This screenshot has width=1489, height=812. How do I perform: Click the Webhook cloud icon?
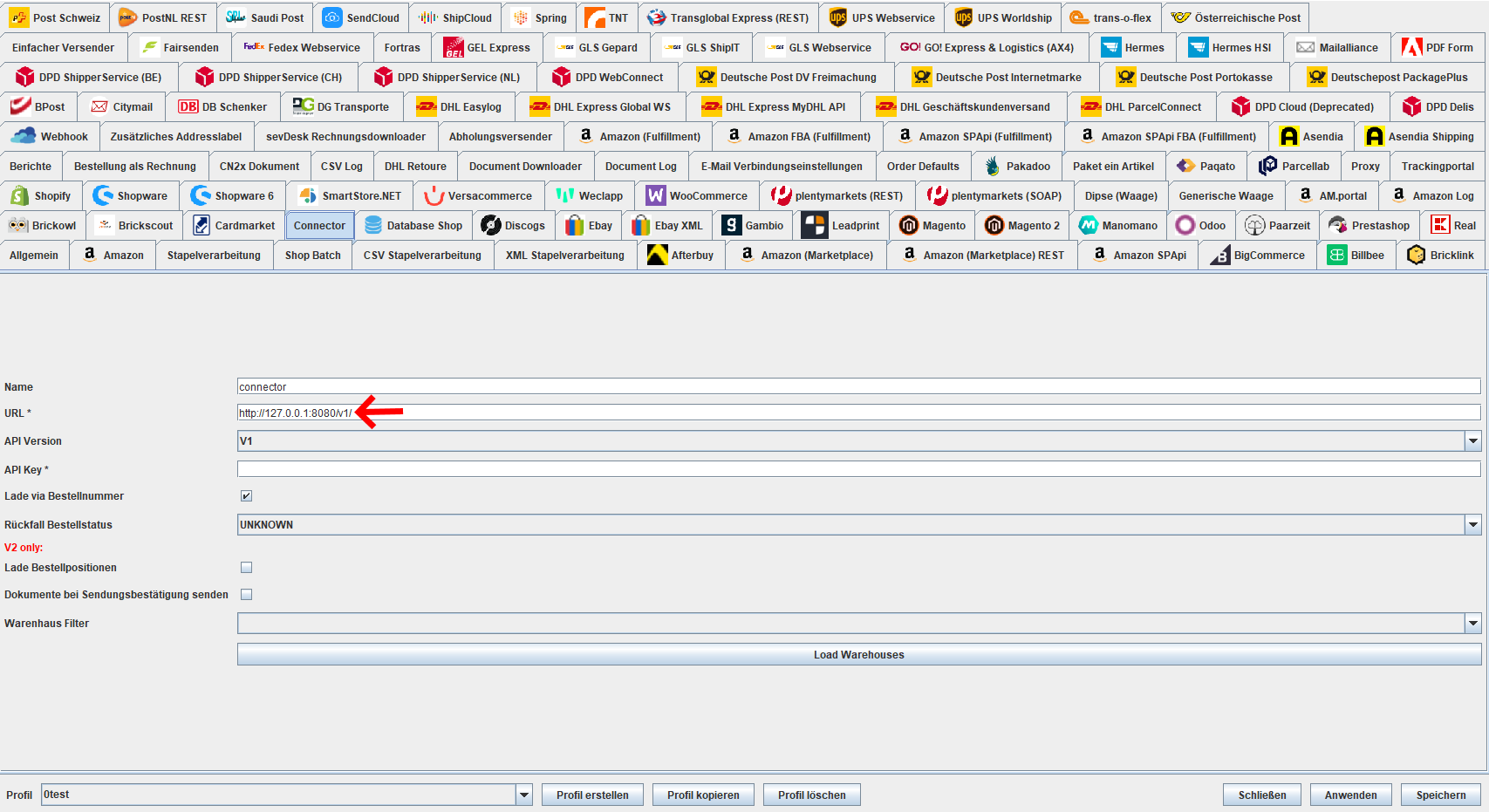point(24,136)
